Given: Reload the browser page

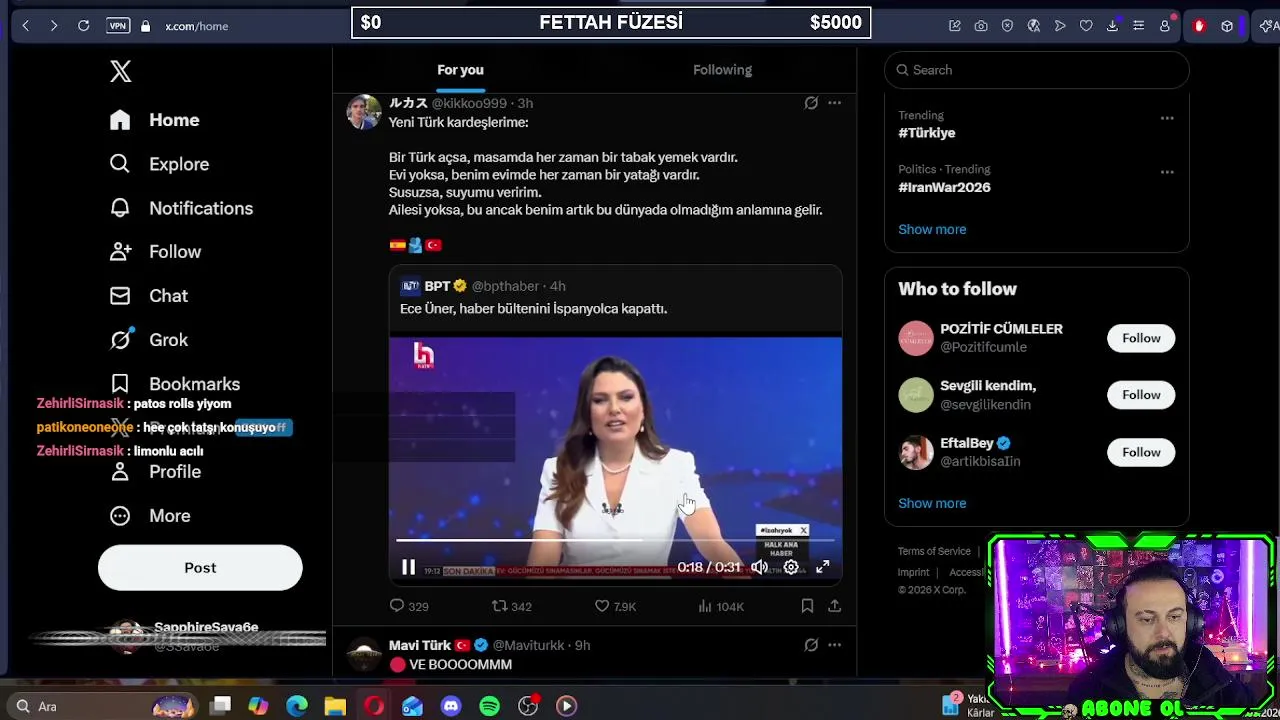Looking at the screenshot, I should [84, 26].
